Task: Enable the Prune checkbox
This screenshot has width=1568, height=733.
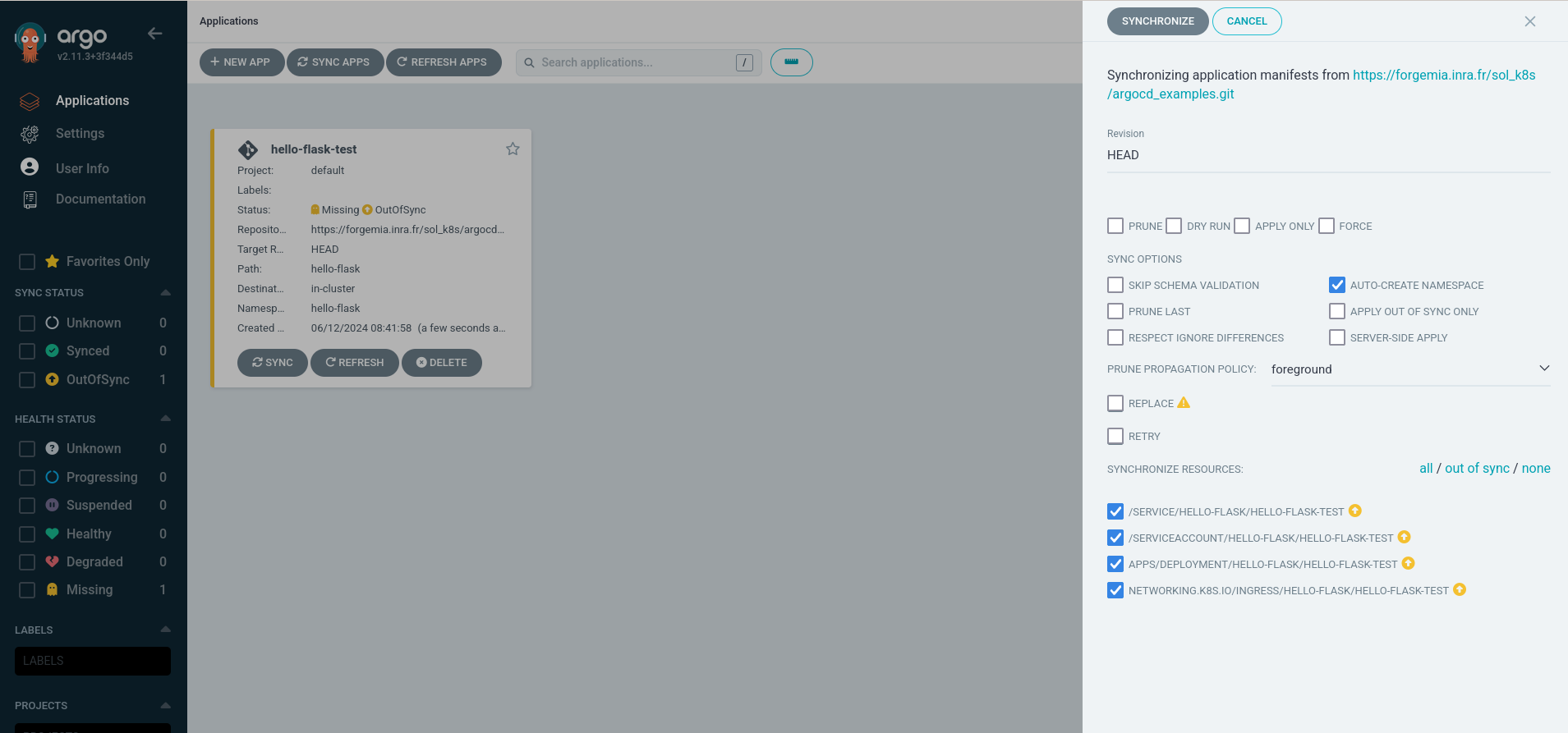Action: pyautogui.click(x=1115, y=226)
